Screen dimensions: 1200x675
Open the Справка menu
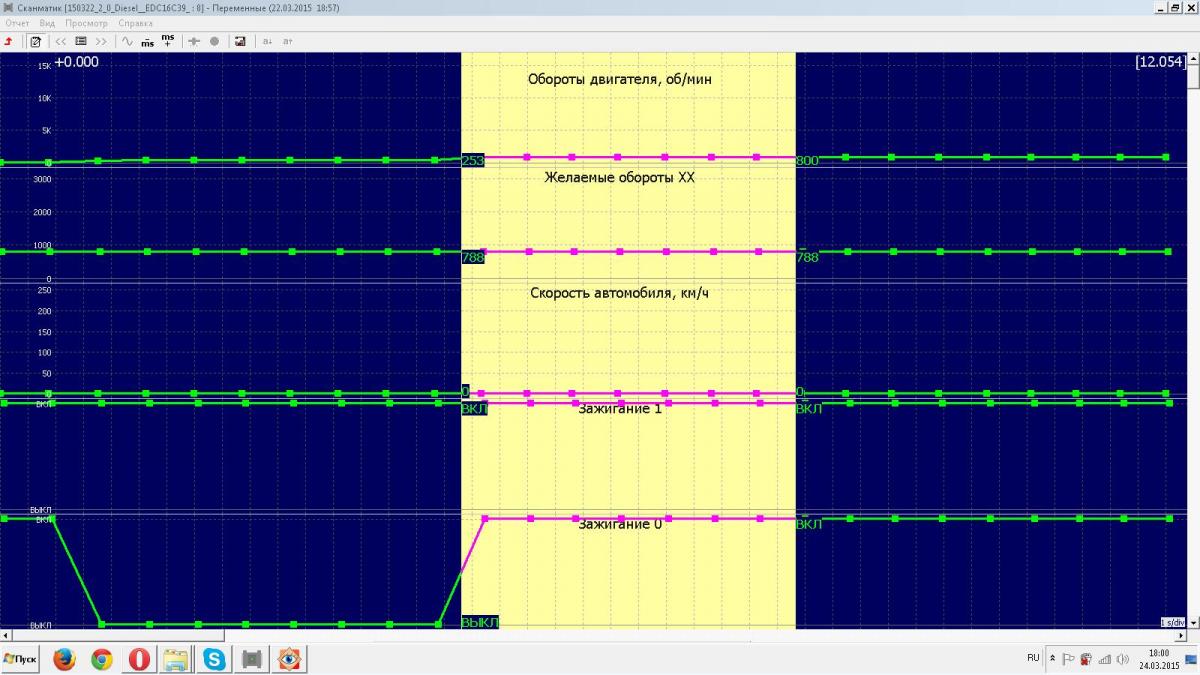pyautogui.click(x=136, y=23)
